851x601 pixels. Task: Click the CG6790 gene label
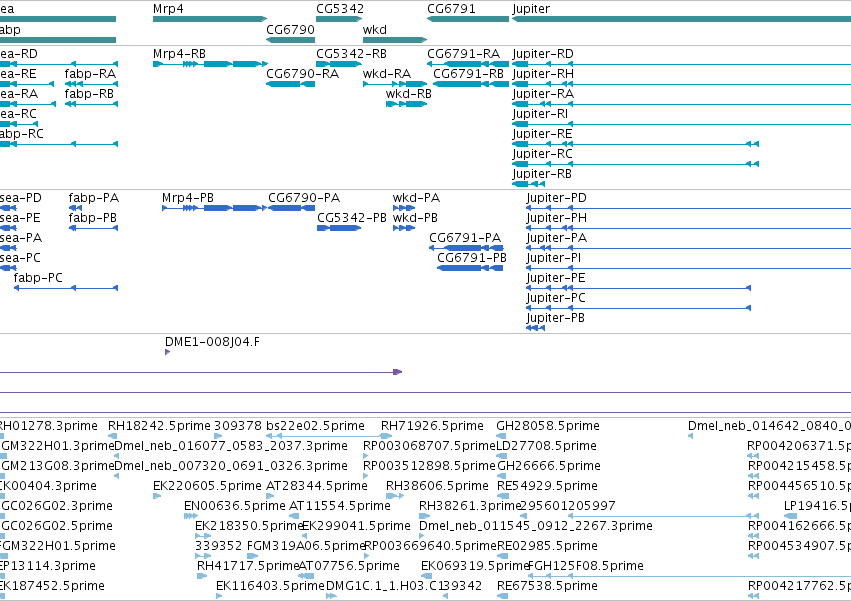(x=290, y=30)
